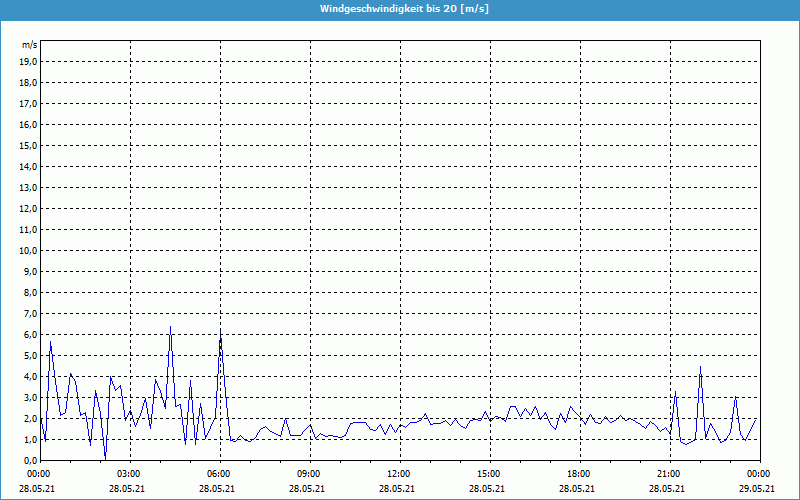
Task: Select the 21:00 time axis label
Action: [x=669, y=473]
